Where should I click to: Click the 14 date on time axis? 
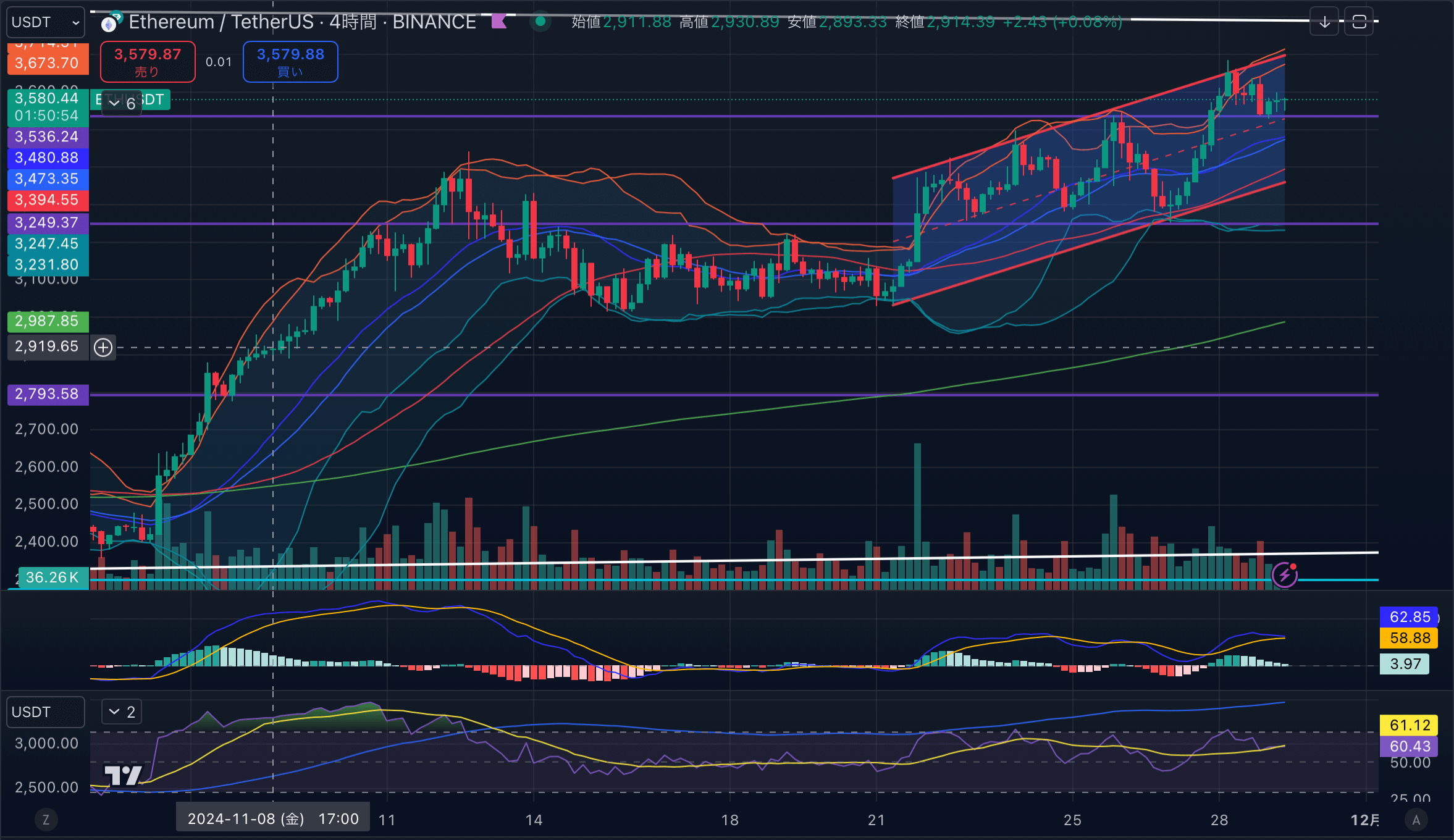click(534, 820)
